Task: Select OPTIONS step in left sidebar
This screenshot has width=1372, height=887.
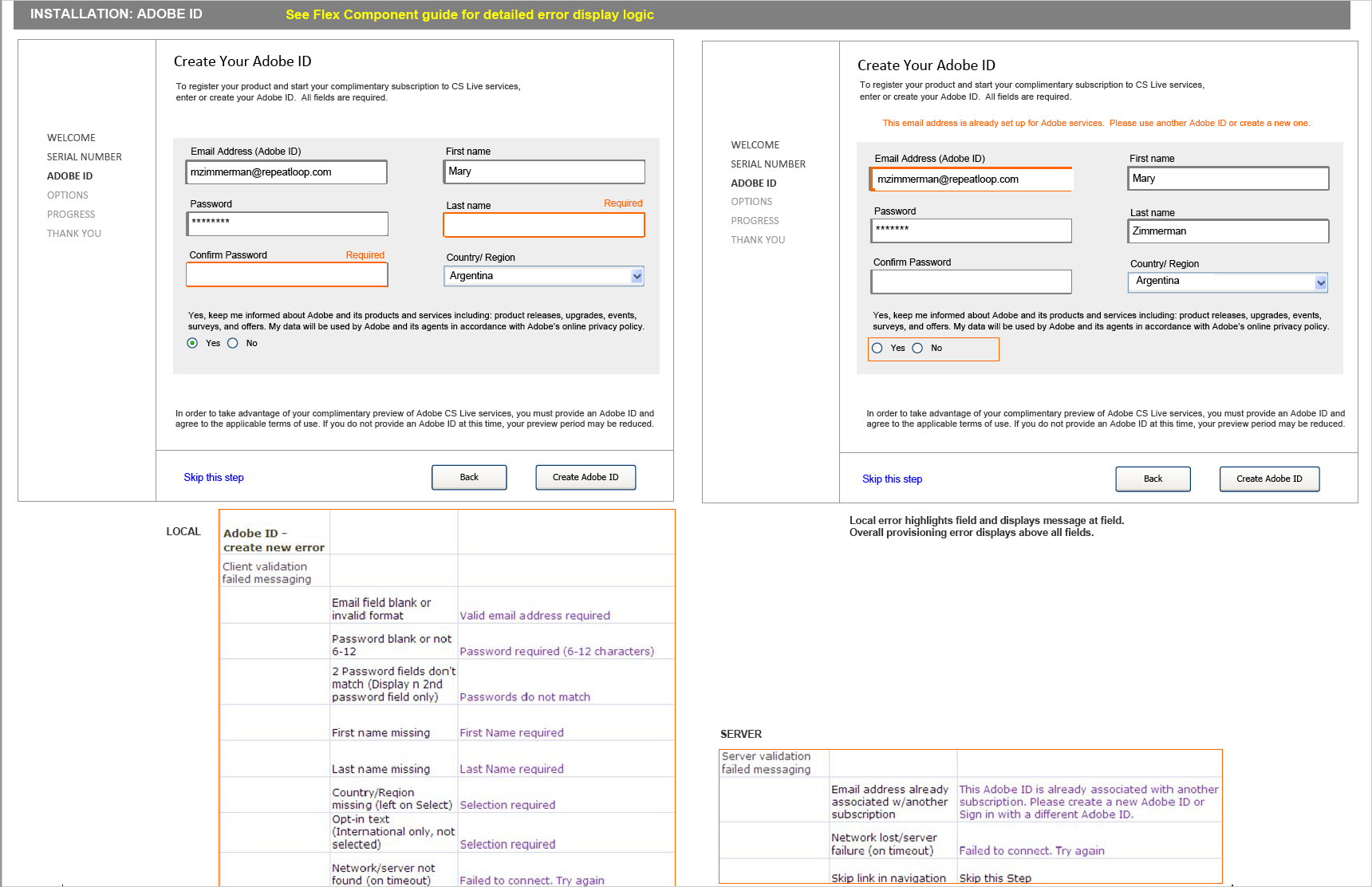Action: 68,195
